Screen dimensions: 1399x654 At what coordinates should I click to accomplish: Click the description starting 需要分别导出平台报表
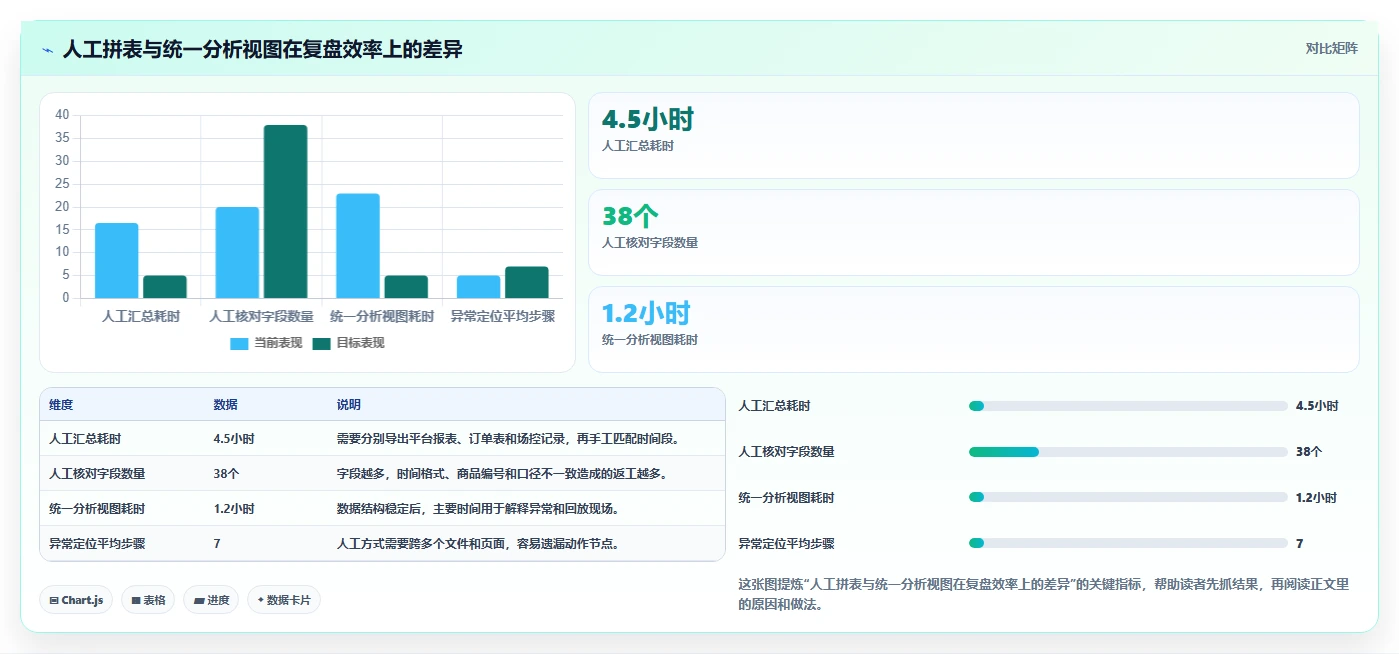click(508, 439)
